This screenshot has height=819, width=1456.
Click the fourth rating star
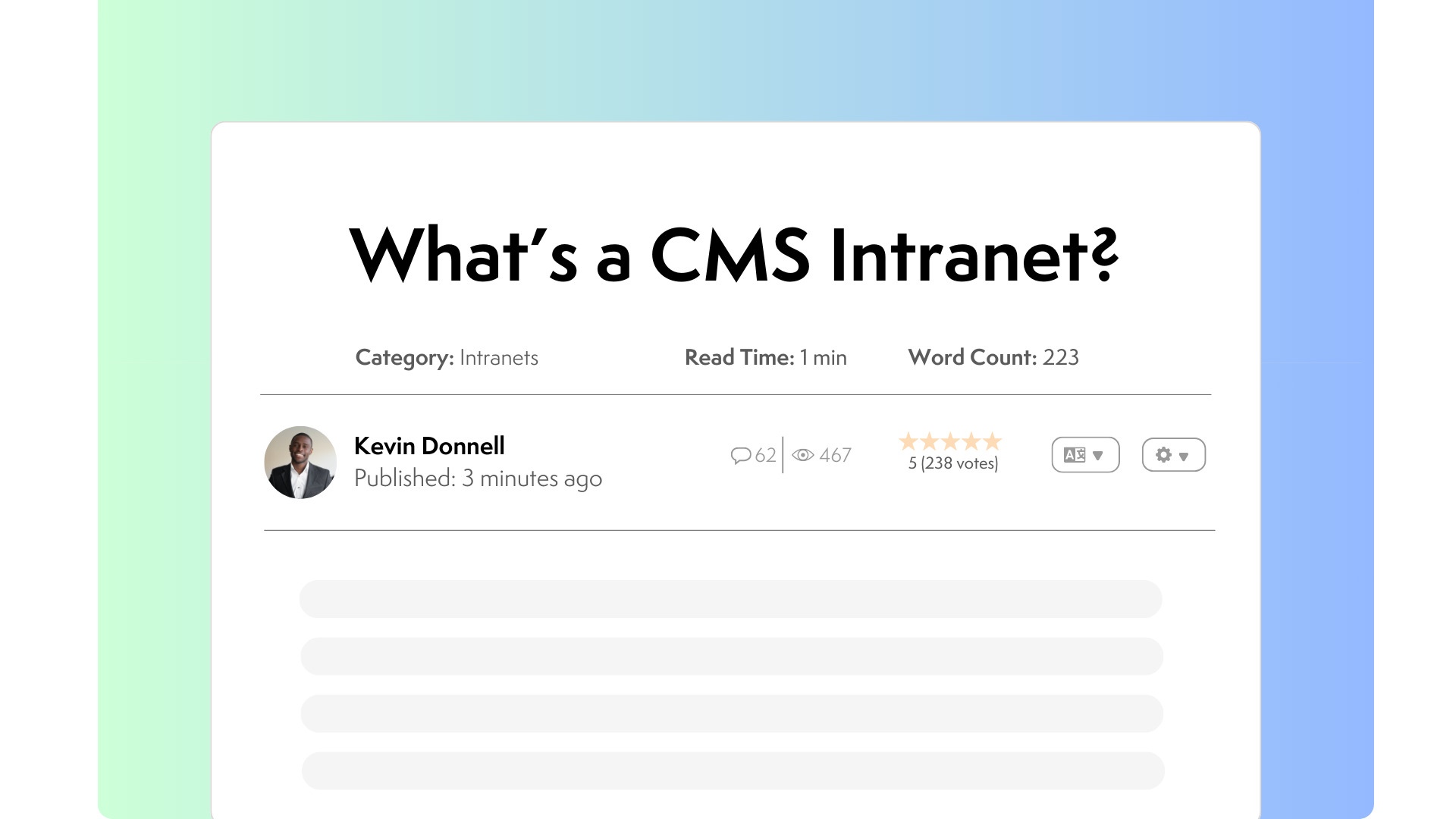971,441
